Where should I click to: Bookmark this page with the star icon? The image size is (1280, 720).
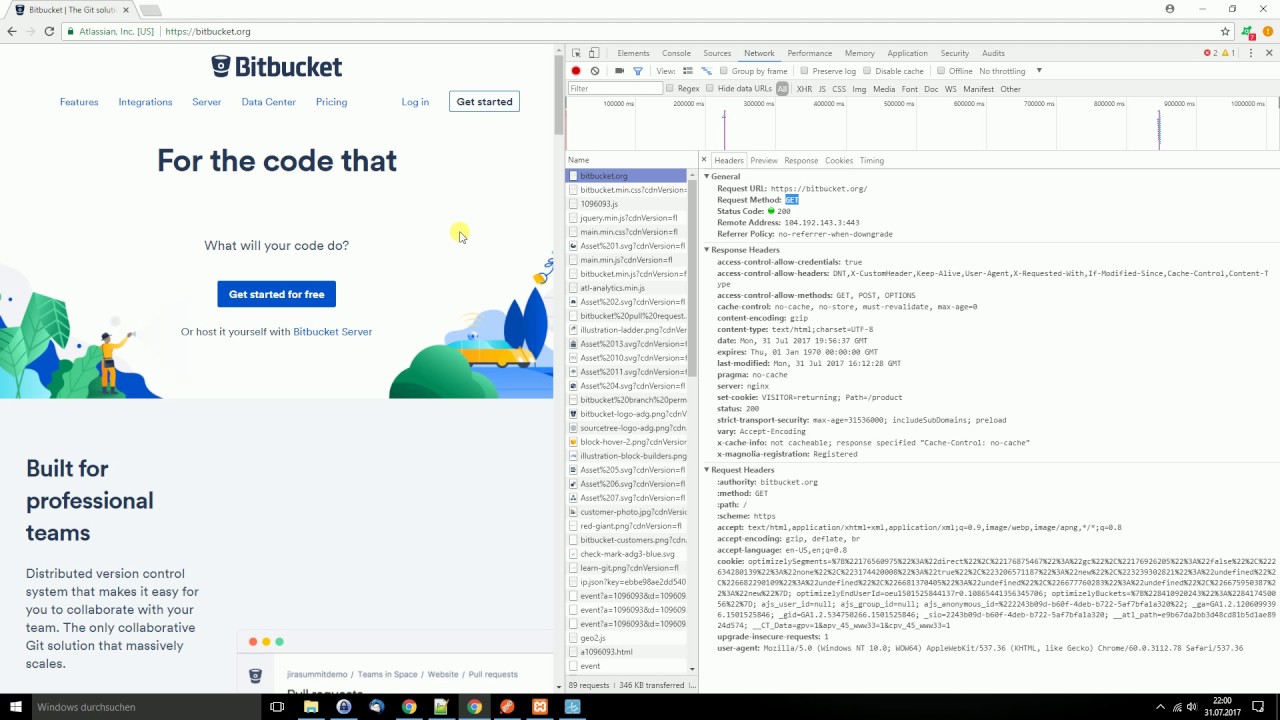pyautogui.click(x=1225, y=31)
